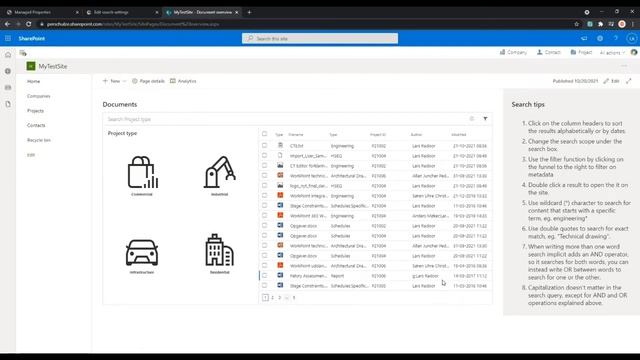Switch to the Managed Properties browser tab
The image size is (640, 360).
43,12
